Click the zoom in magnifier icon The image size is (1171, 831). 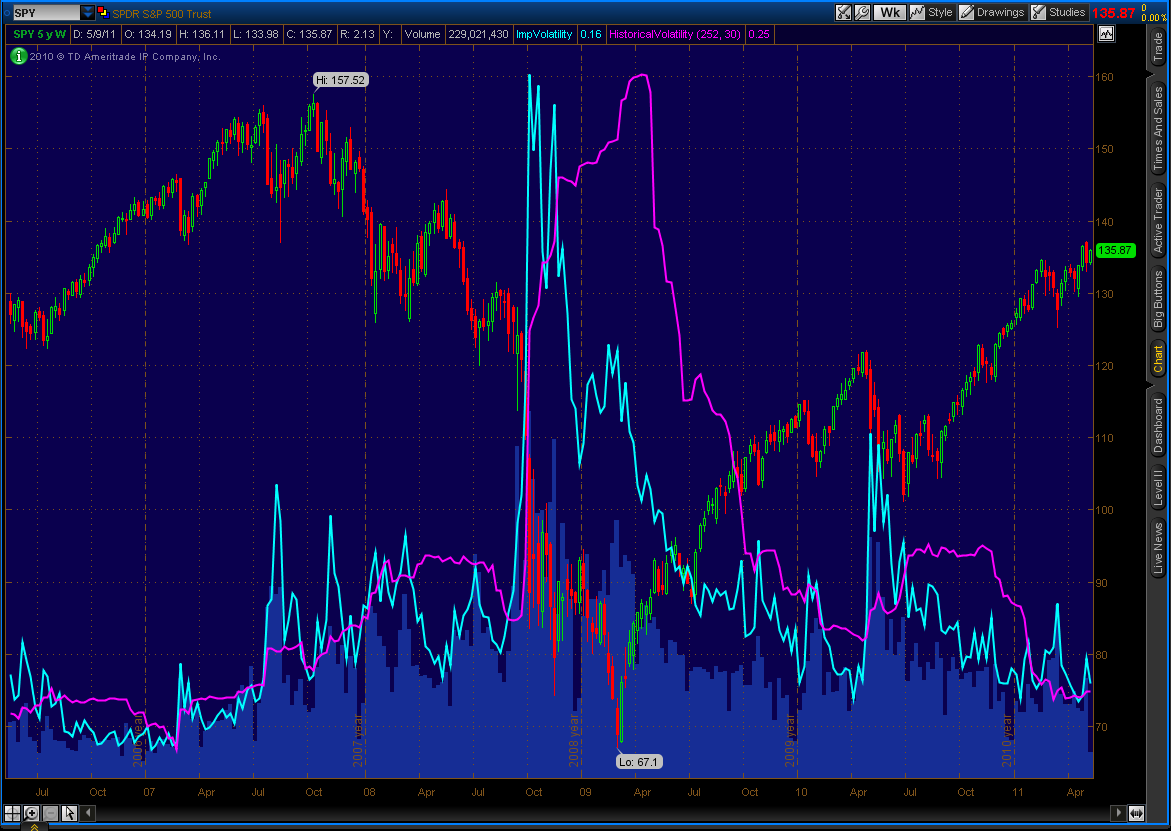pos(31,813)
